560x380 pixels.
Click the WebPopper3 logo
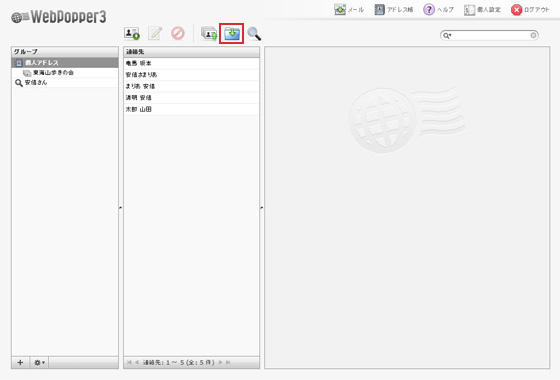coord(59,17)
